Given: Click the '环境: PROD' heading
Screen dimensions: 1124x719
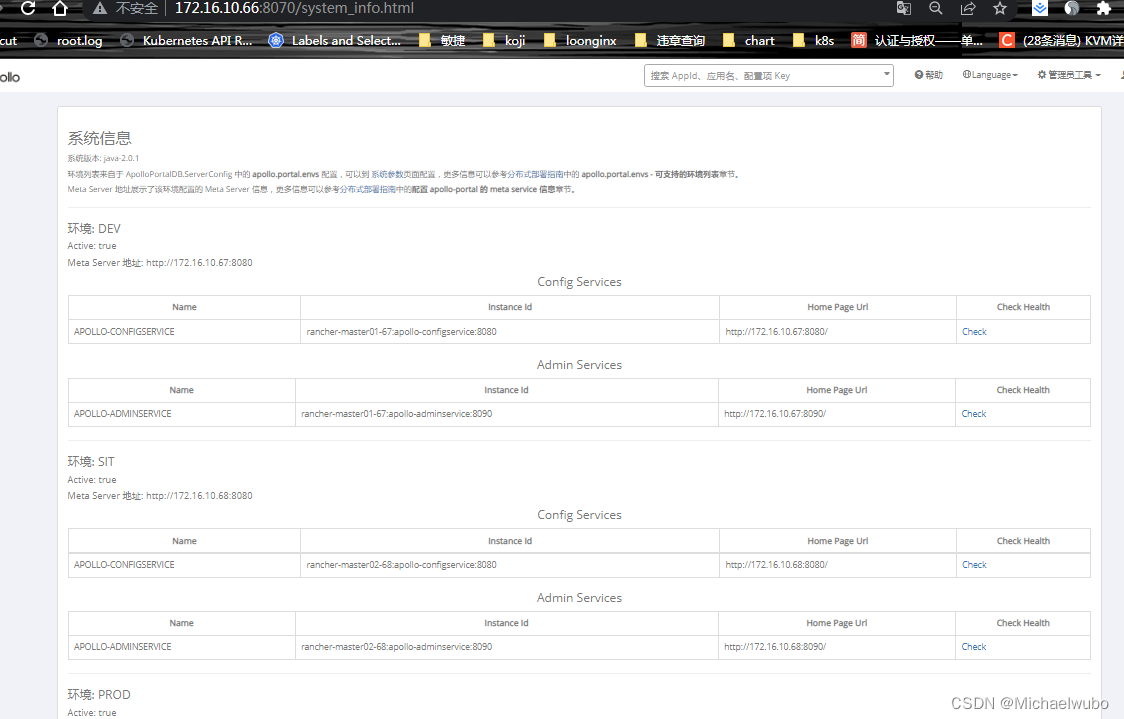Looking at the screenshot, I should [x=99, y=695].
